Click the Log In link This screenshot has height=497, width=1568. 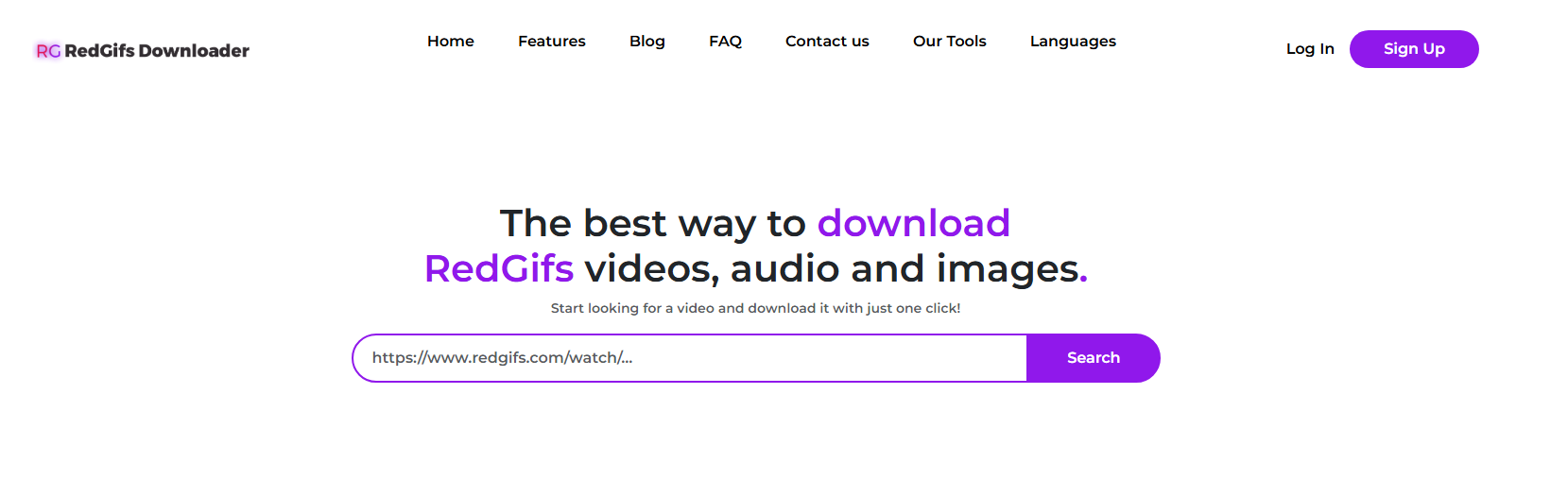click(x=1309, y=49)
